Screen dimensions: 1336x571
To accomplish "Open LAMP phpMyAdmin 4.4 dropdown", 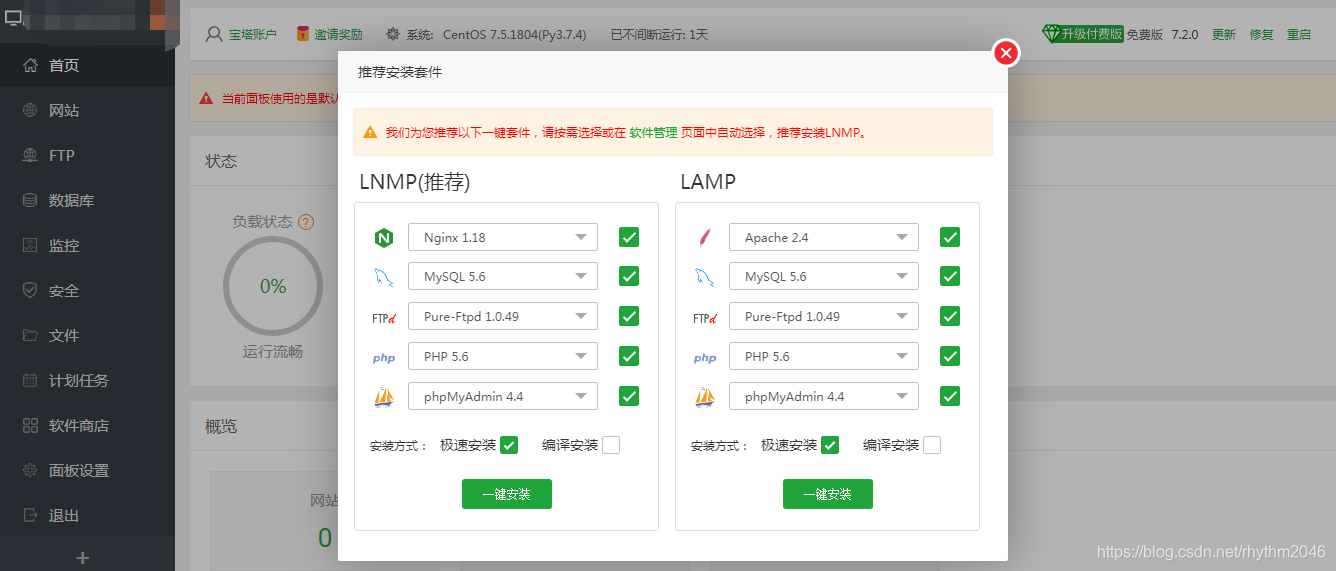I will click(824, 396).
